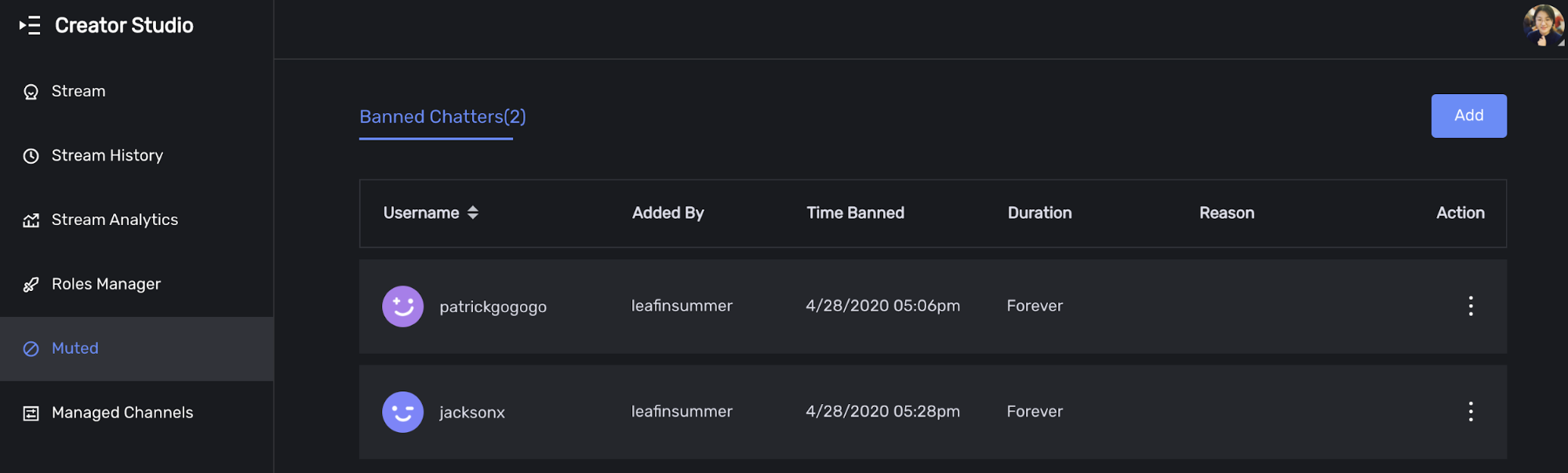Open action menu for patrickgogogo
1568x473 pixels.
1470,306
